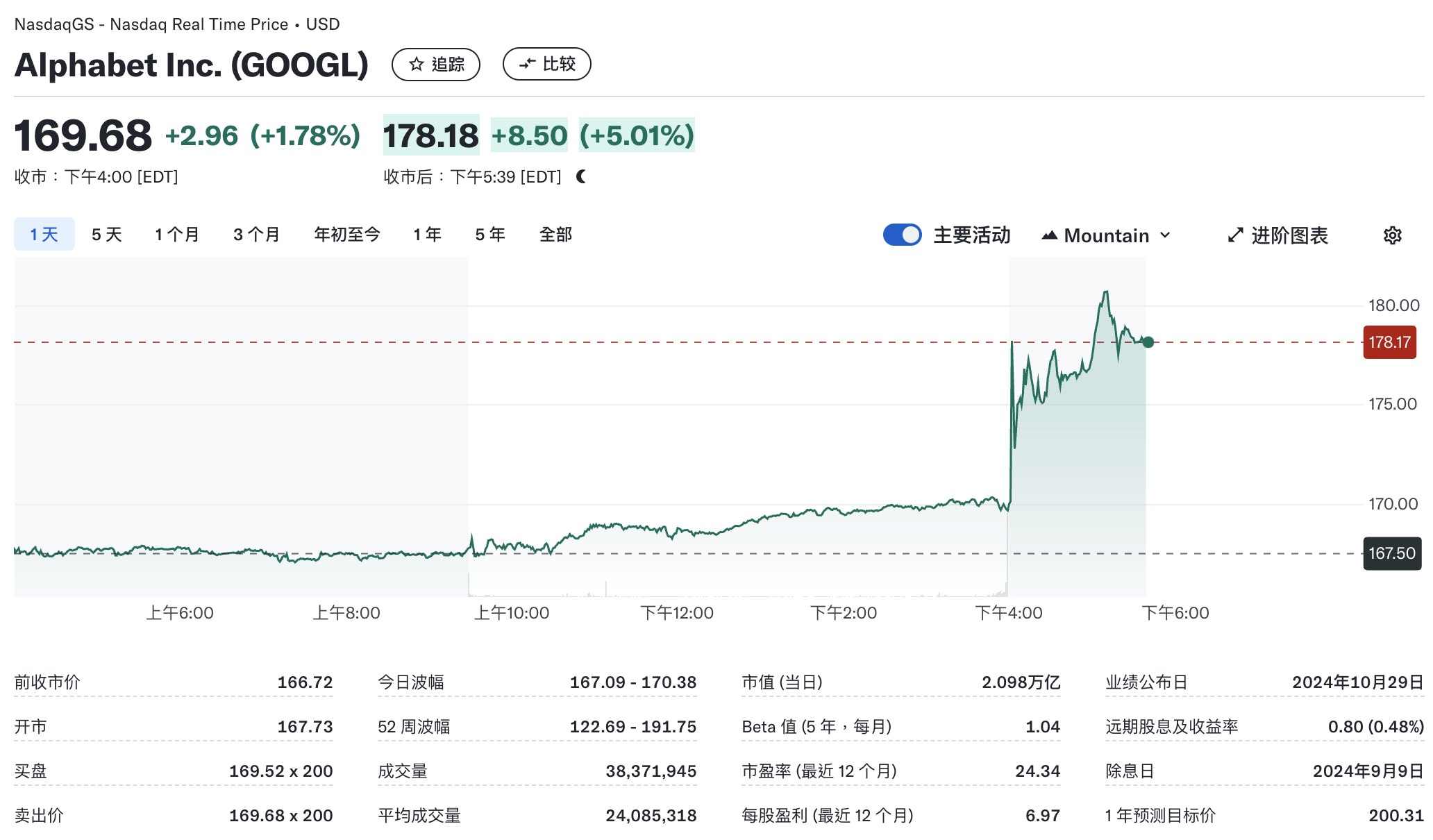This screenshot has height=840, width=1433.
Task: Click the 前收市价 value 166.72
Action: (305, 682)
